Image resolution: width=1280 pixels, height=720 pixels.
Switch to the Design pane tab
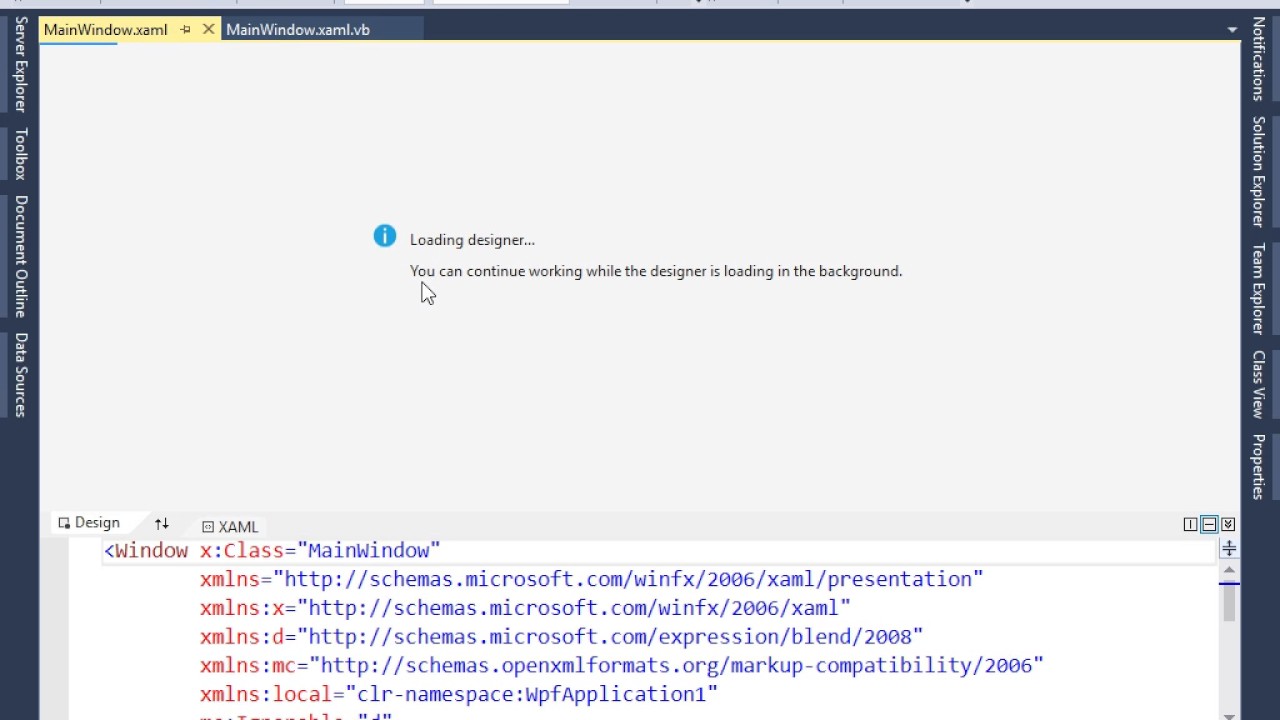pyautogui.click(x=89, y=523)
